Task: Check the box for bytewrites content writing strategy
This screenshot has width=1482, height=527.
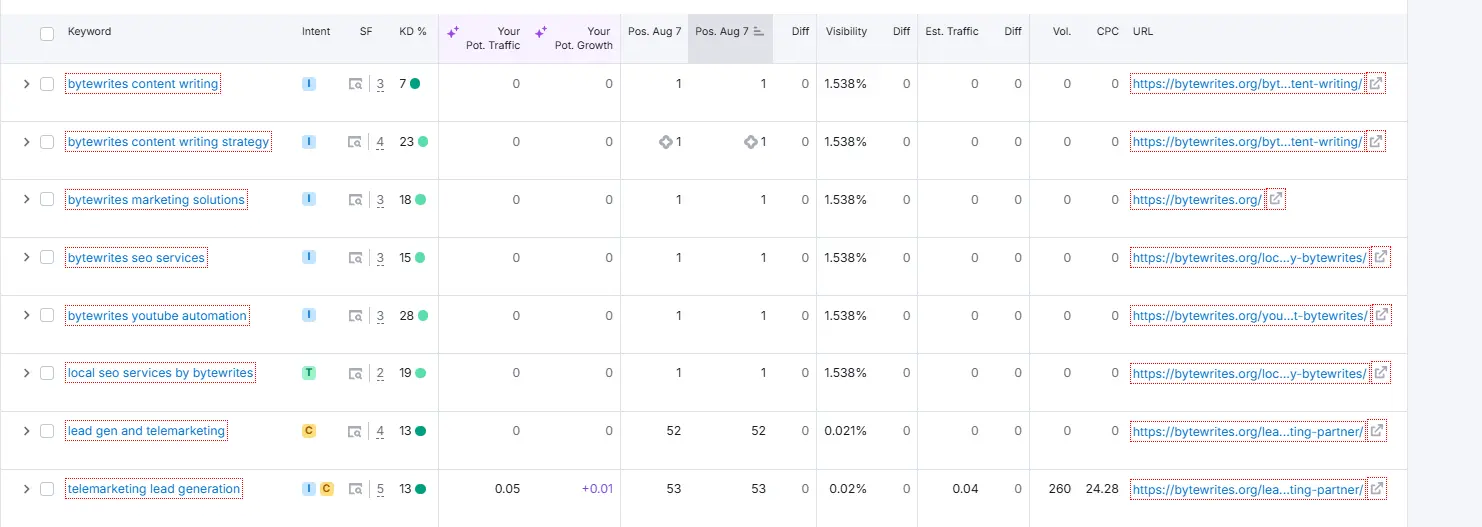Action: 47,142
